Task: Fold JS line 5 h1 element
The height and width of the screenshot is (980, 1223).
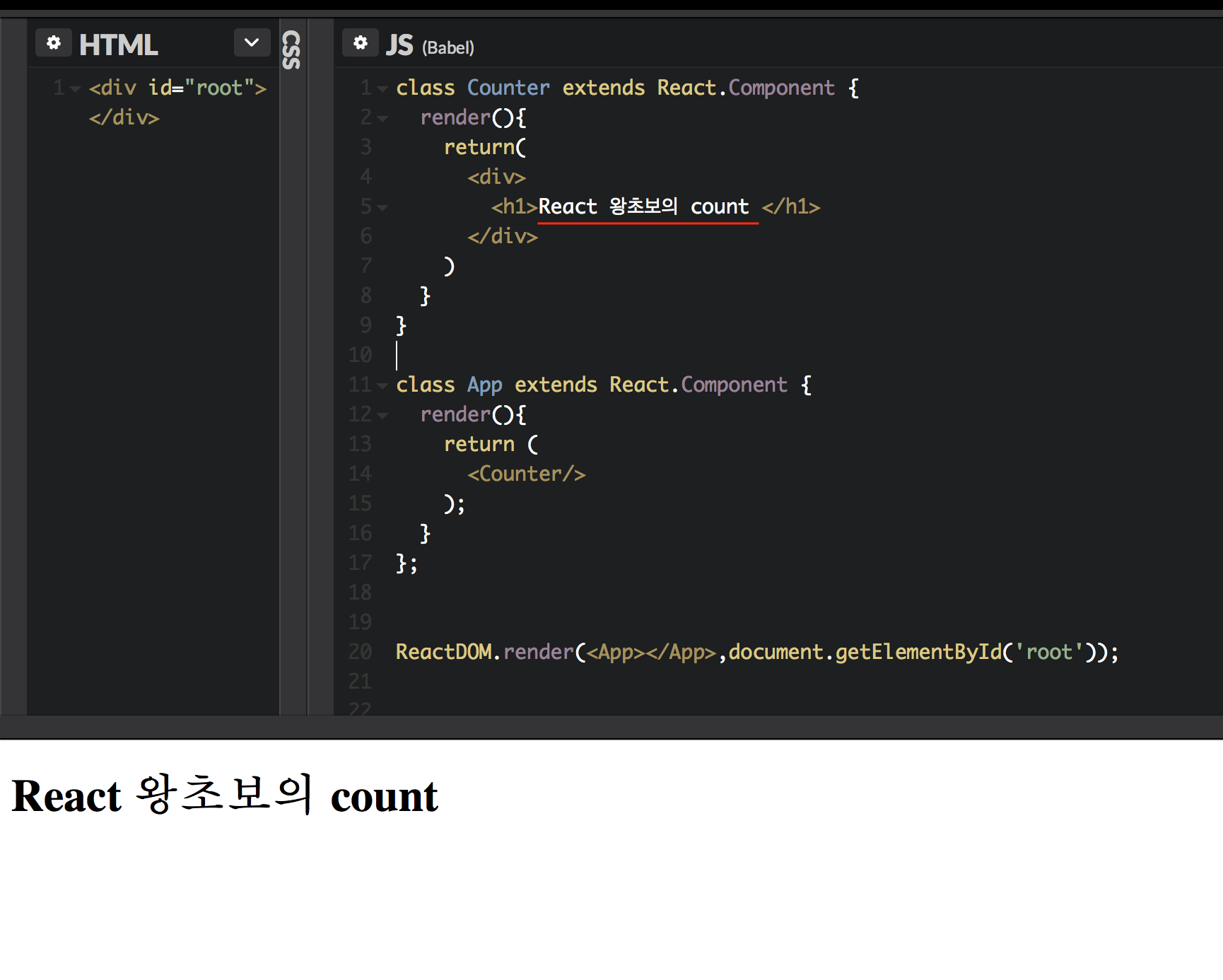Action: (x=382, y=208)
